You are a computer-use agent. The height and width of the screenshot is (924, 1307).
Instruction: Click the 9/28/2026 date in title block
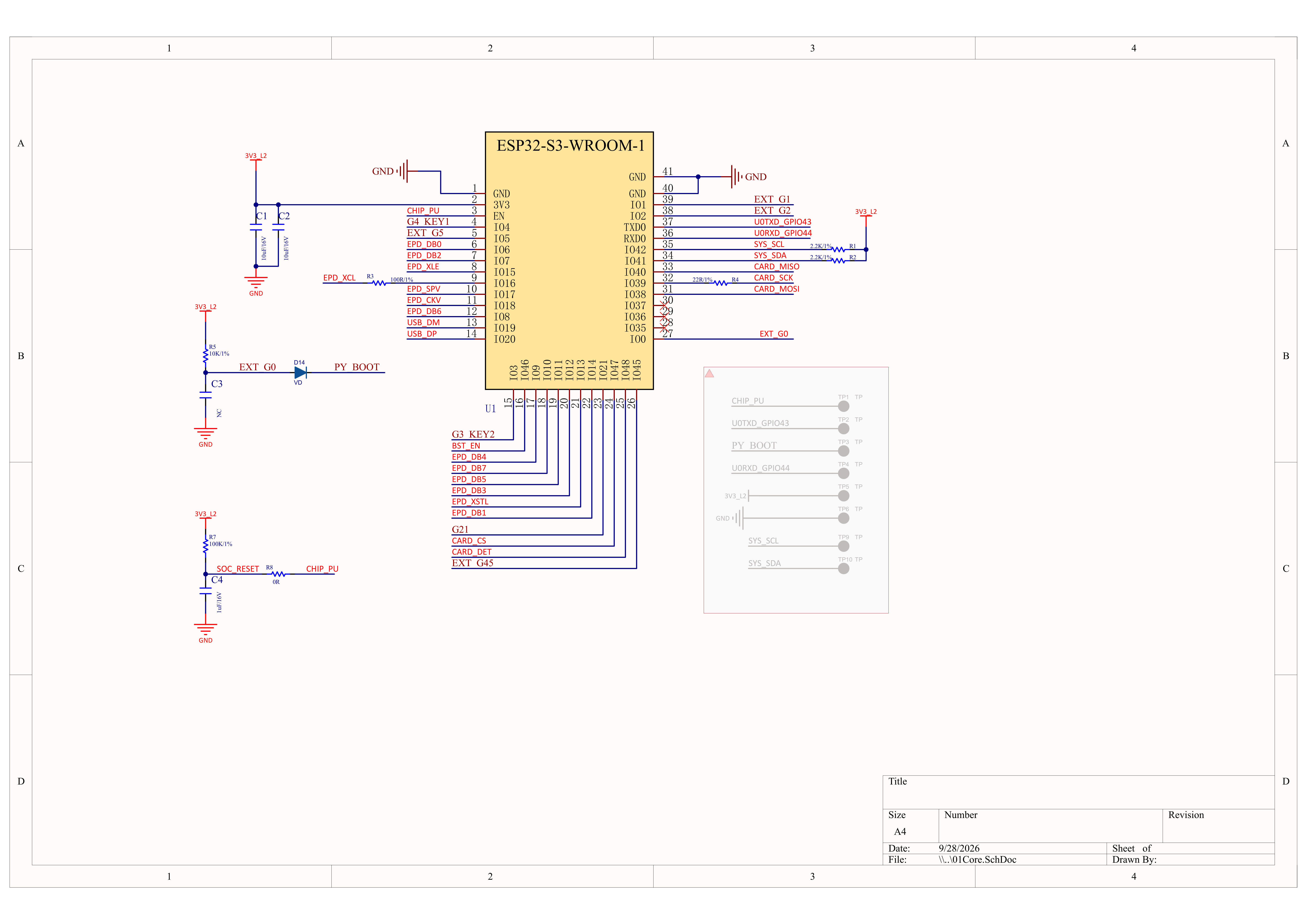pyautogui.click(x=959, y=848)
